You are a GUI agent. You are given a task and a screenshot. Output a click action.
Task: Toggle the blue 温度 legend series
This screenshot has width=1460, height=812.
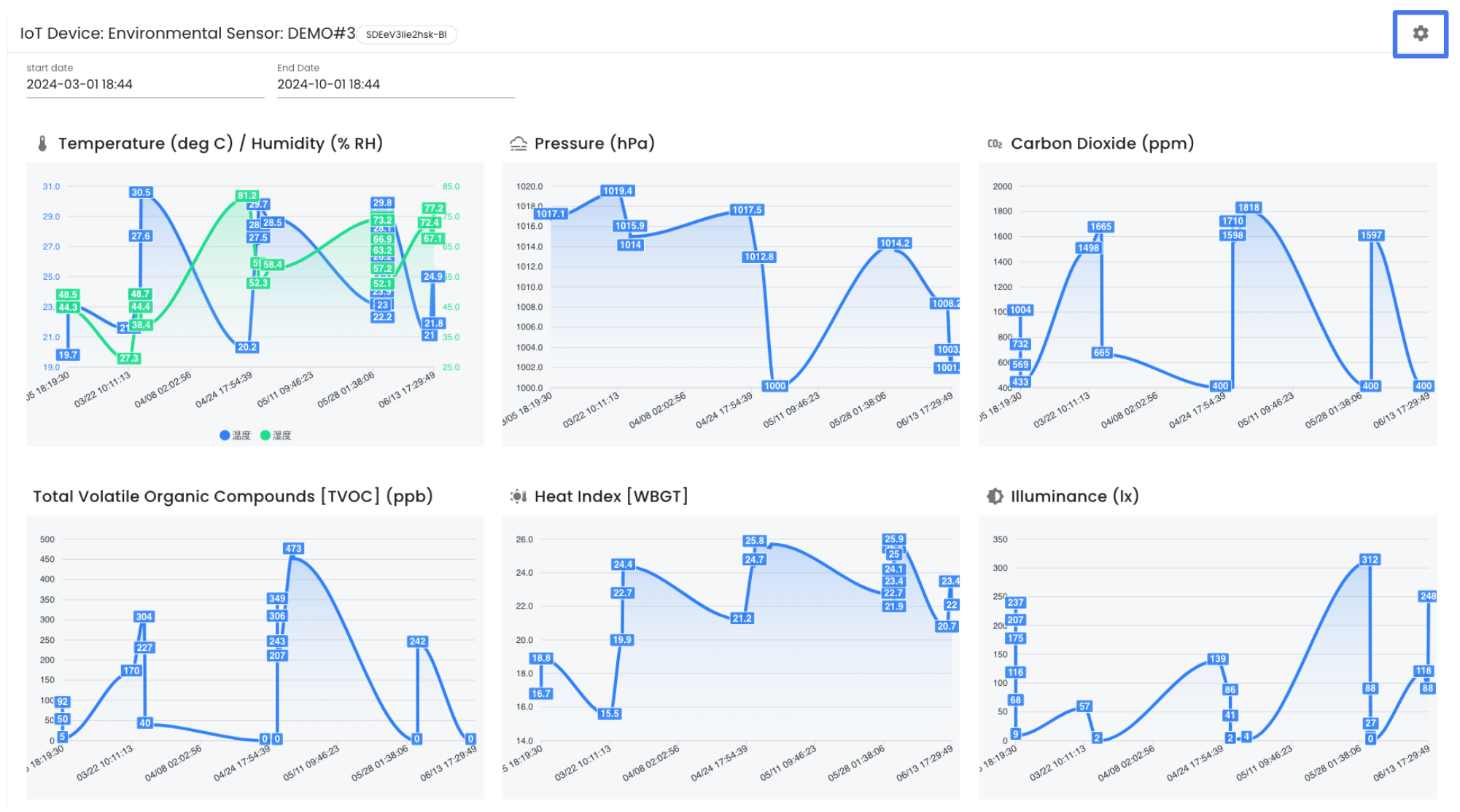click(235, 435)
